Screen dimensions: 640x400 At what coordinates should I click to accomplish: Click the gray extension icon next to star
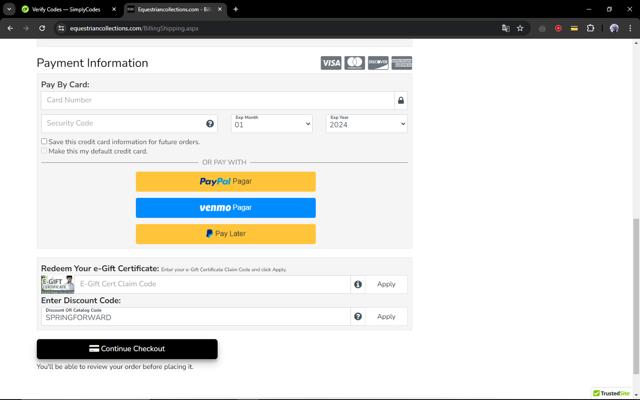pos(542,28)
